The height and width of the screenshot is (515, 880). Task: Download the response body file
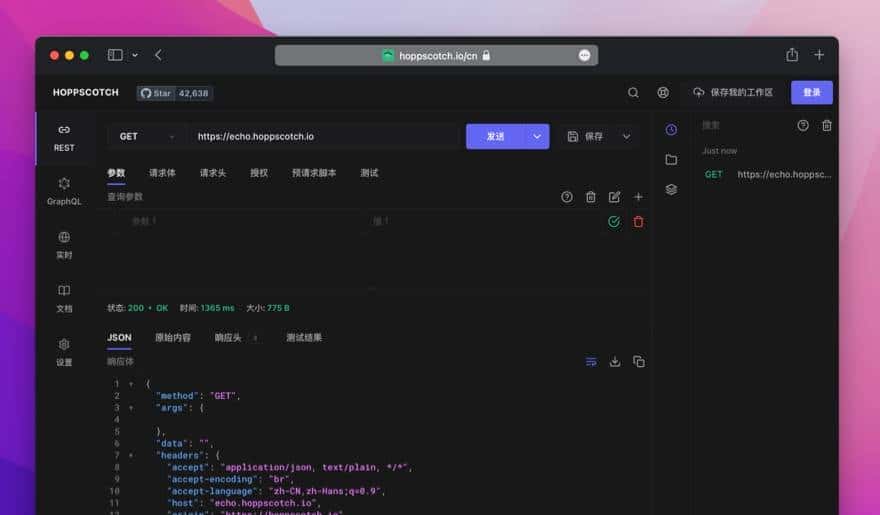pos(615,362)
